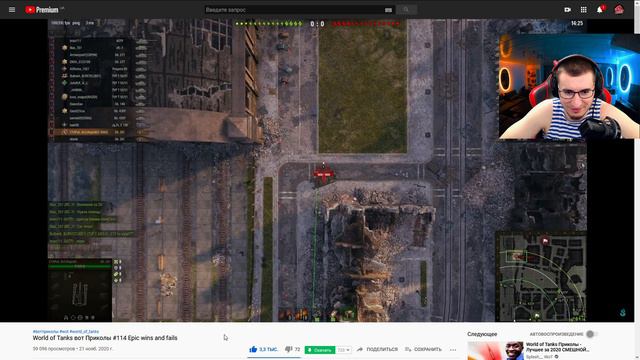Screen dimensions: 640x360
Task: Open suggested video title World of Tanks Приколы
Action: 558,347
